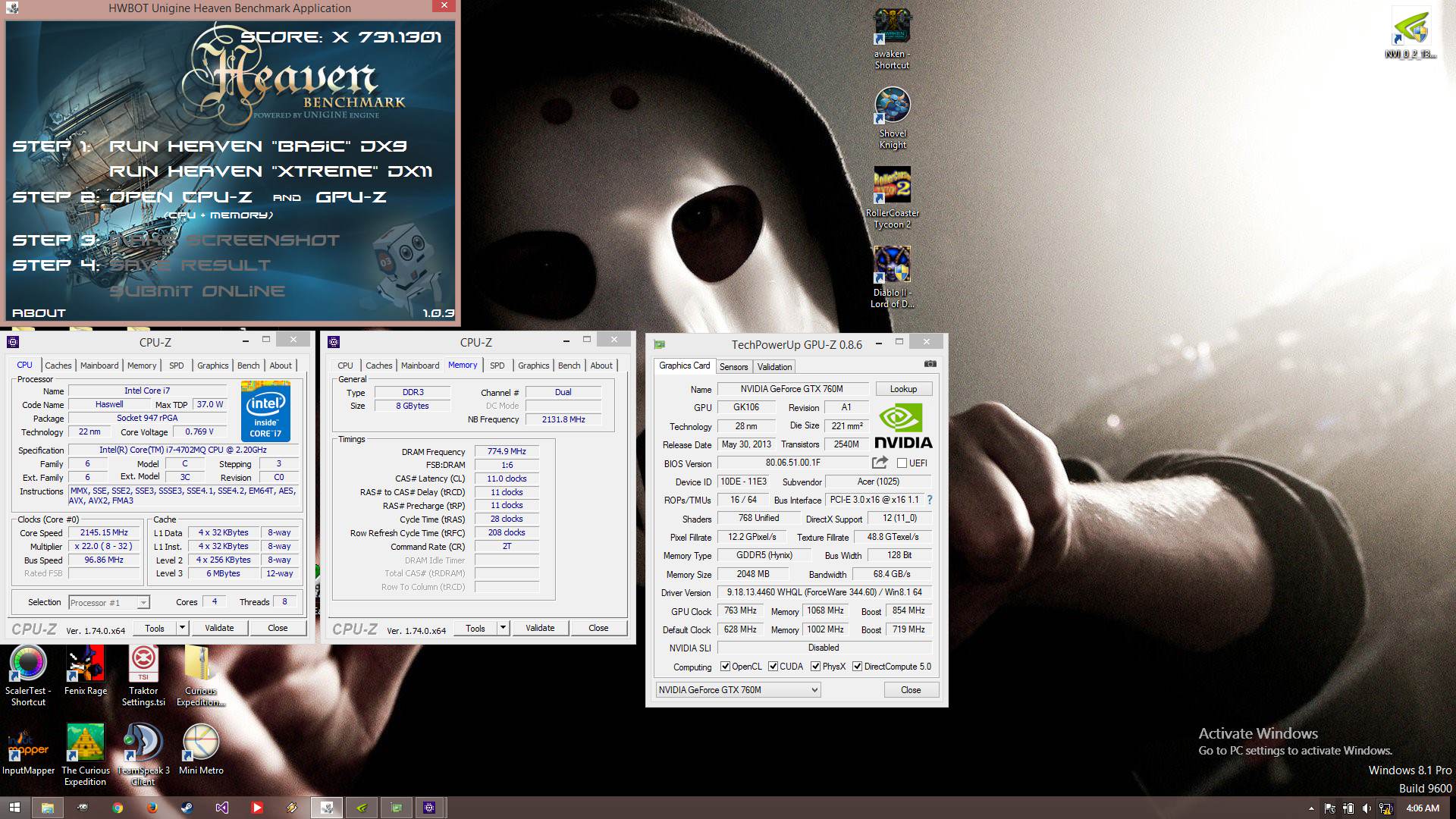Click the Close button in GPU-Z
This screenshot has height=819, width=1456.
[911, 690]
